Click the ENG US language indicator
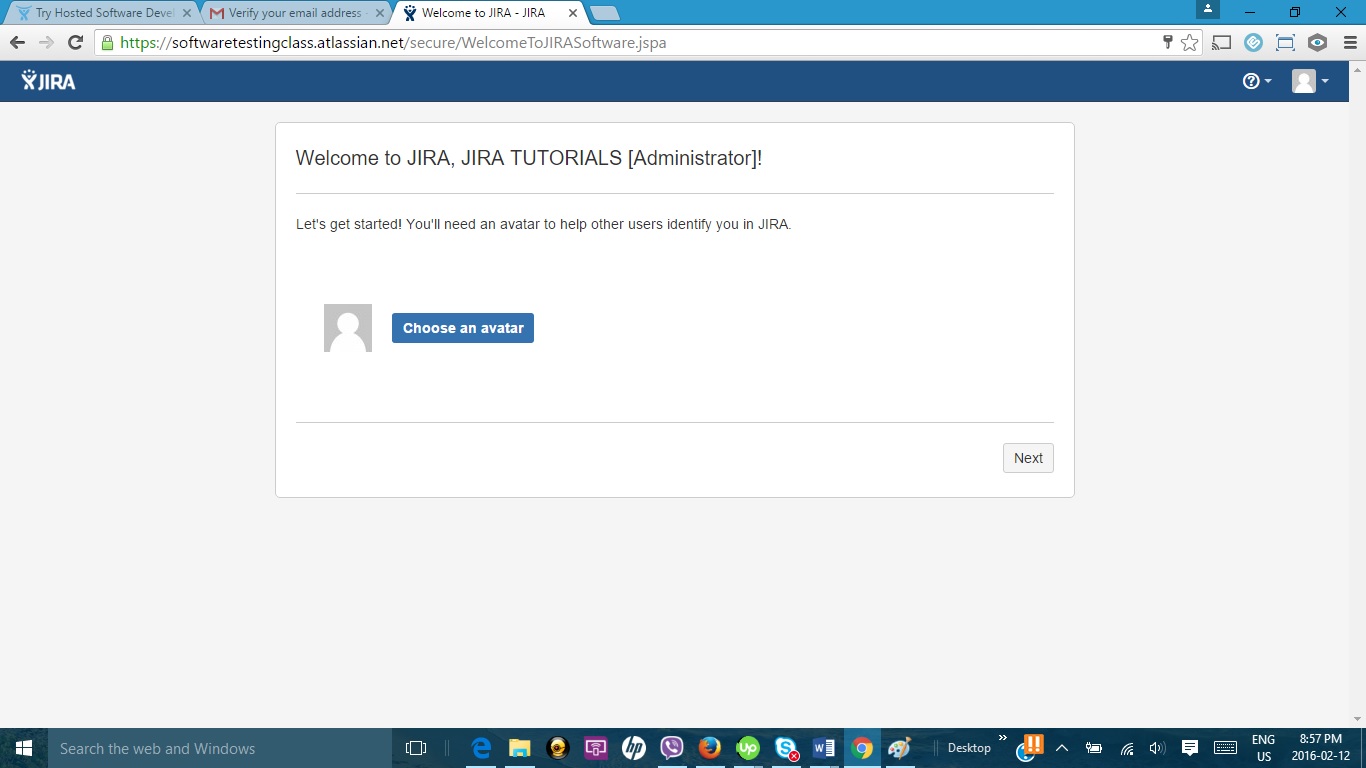The height and width of the screenshot is (768, 1366). [1264, 748]
